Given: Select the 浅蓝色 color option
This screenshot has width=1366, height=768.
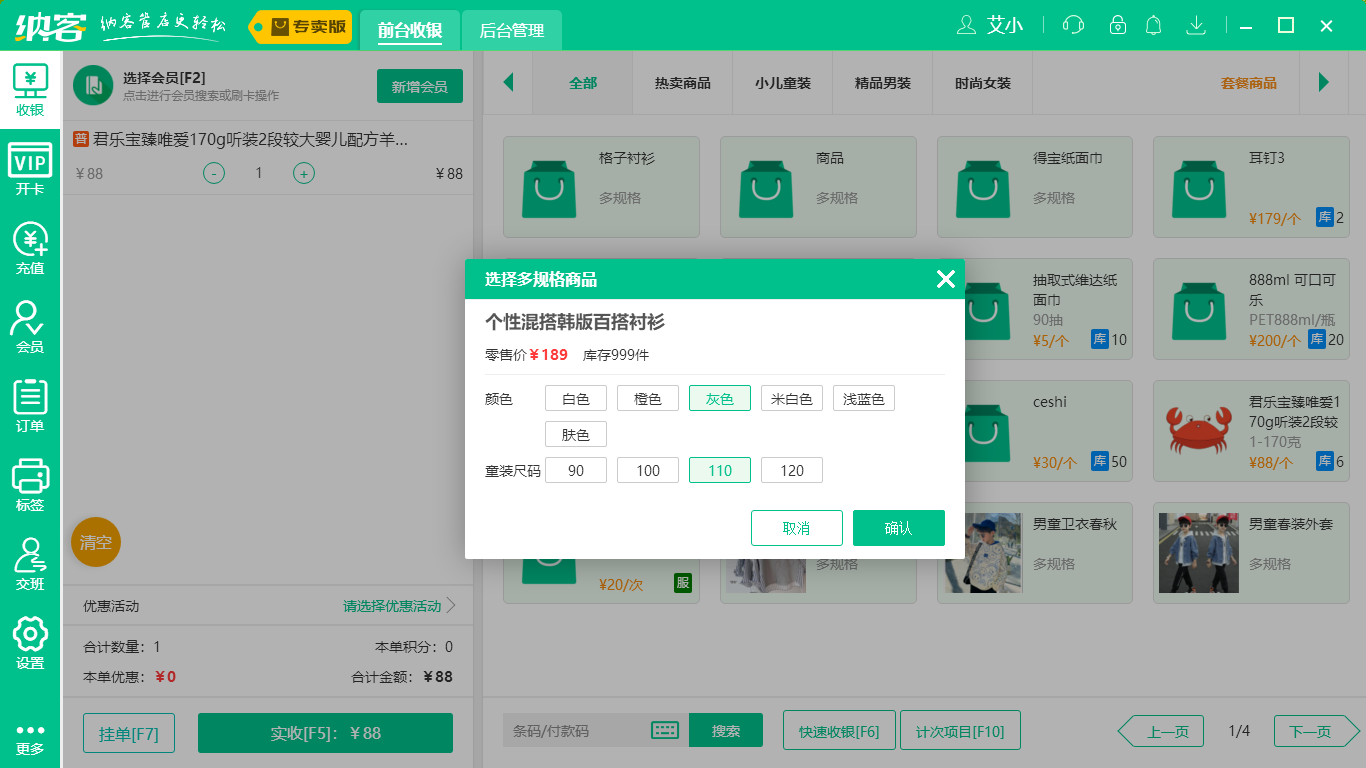Looking at the screenshot, I should [863, 397].
